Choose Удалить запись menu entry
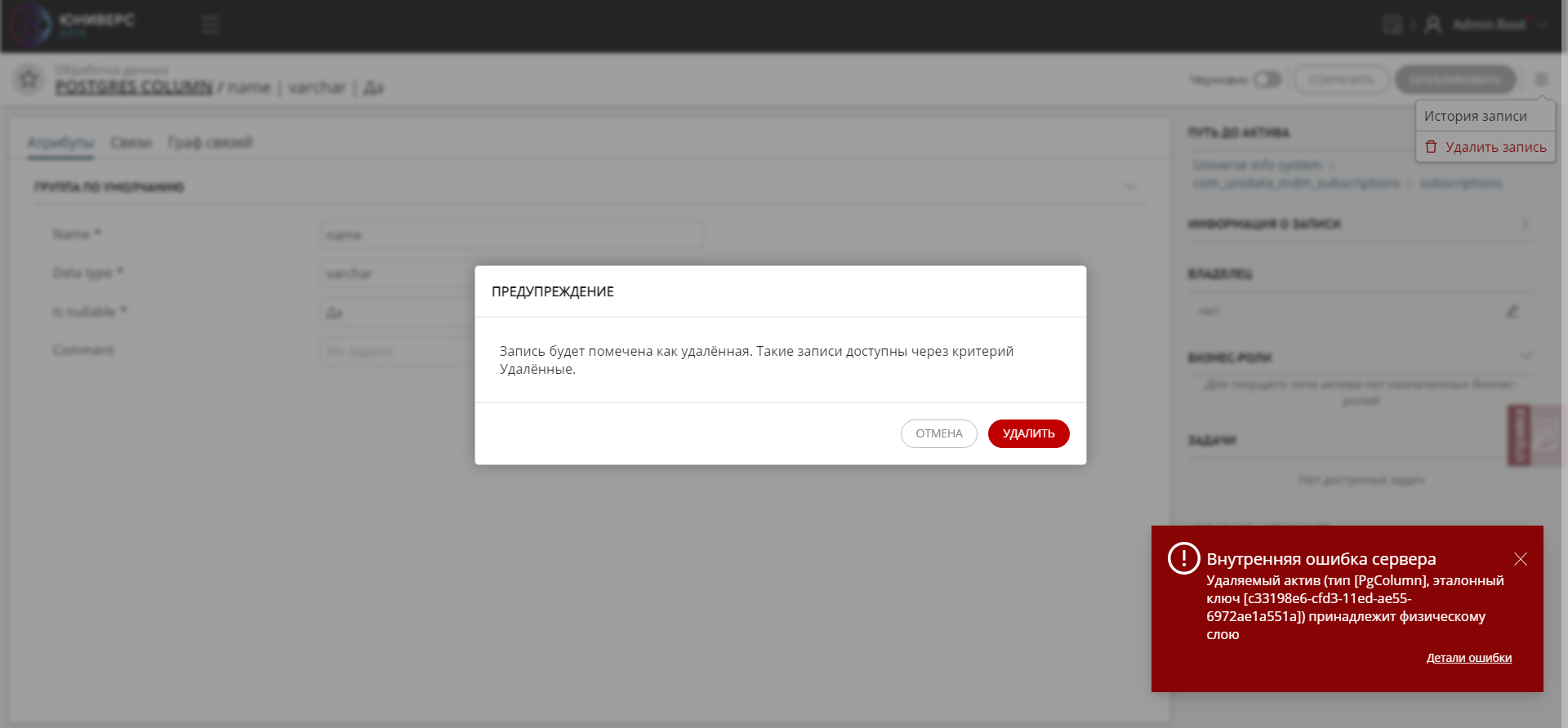This screenshot has height=728, width=1568. click(1486, 147)
